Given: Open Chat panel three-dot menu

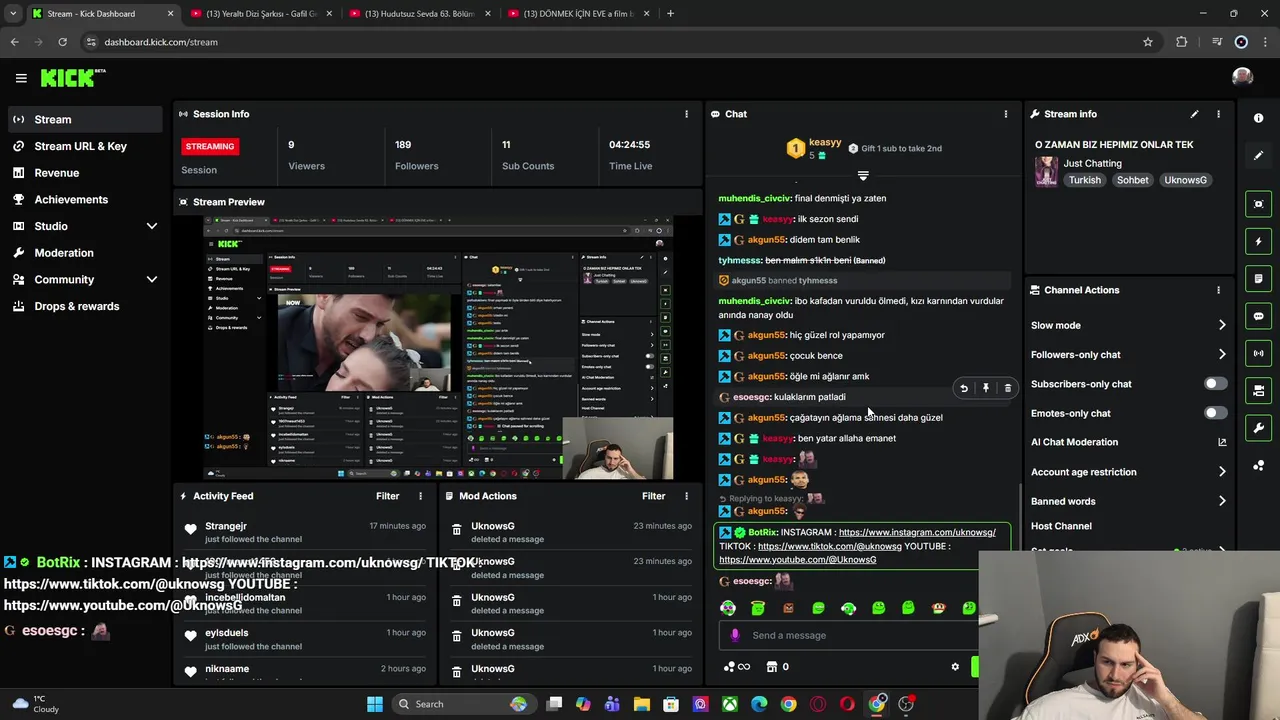Looking at the screenshot, I should point(1006,114).
